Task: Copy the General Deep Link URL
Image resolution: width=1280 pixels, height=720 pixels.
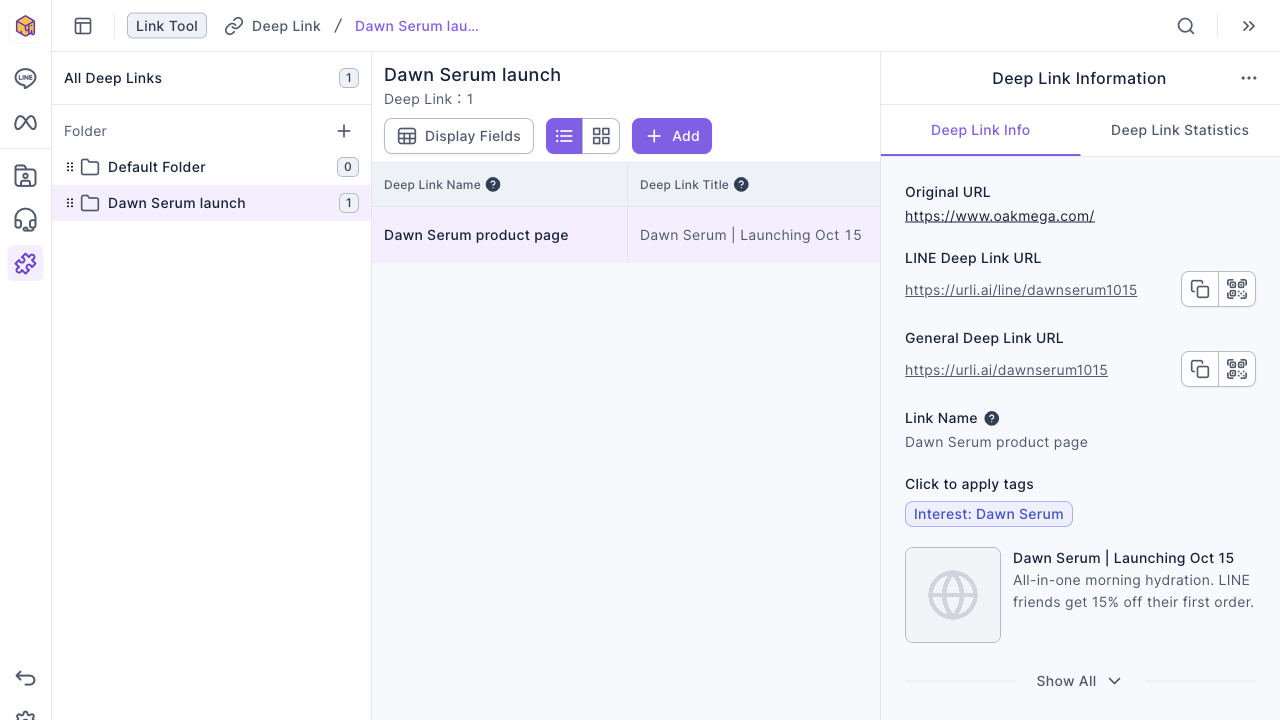Action: [1200, 369]
